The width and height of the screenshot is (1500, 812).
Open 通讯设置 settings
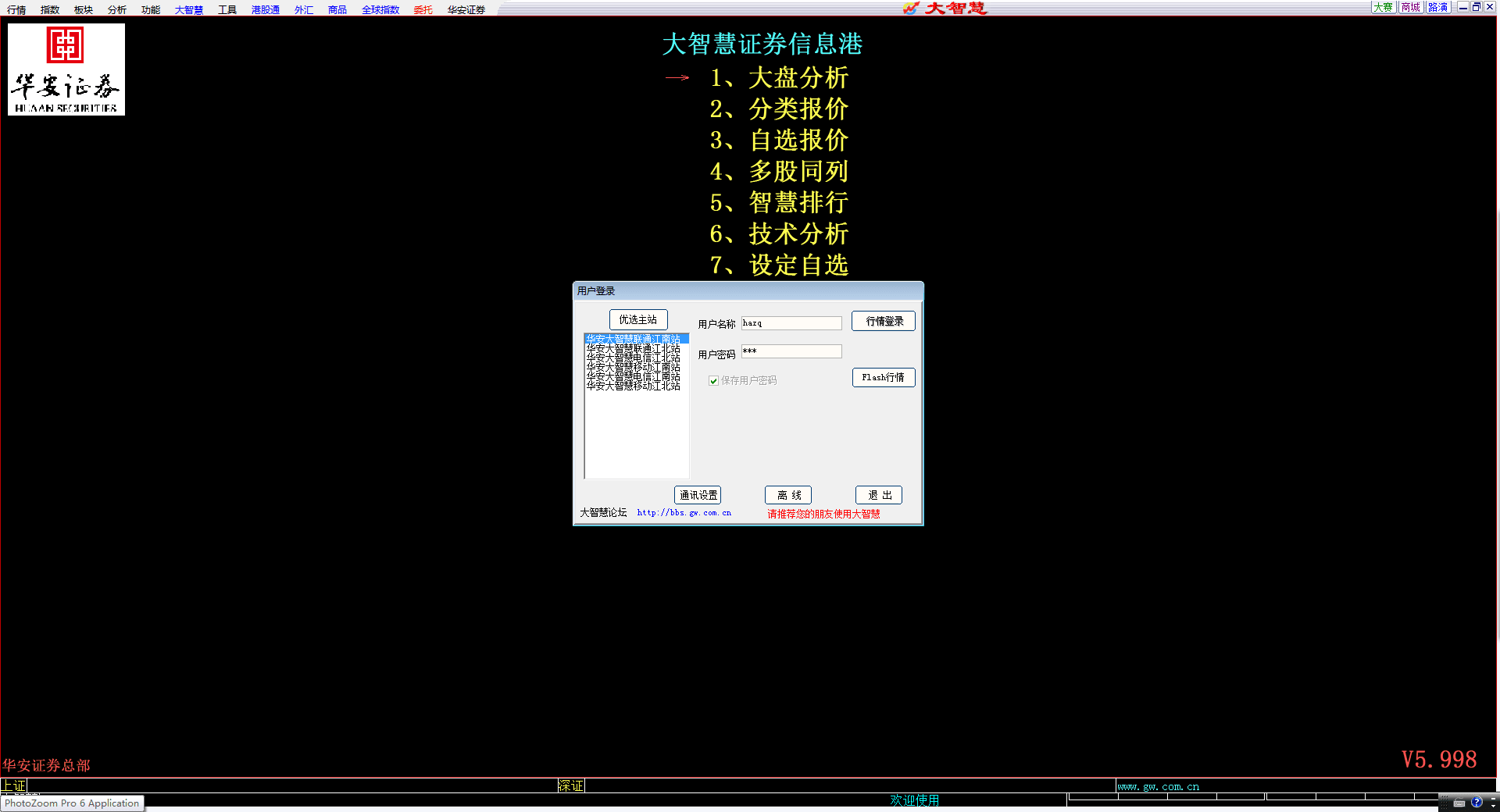[698, 495]
